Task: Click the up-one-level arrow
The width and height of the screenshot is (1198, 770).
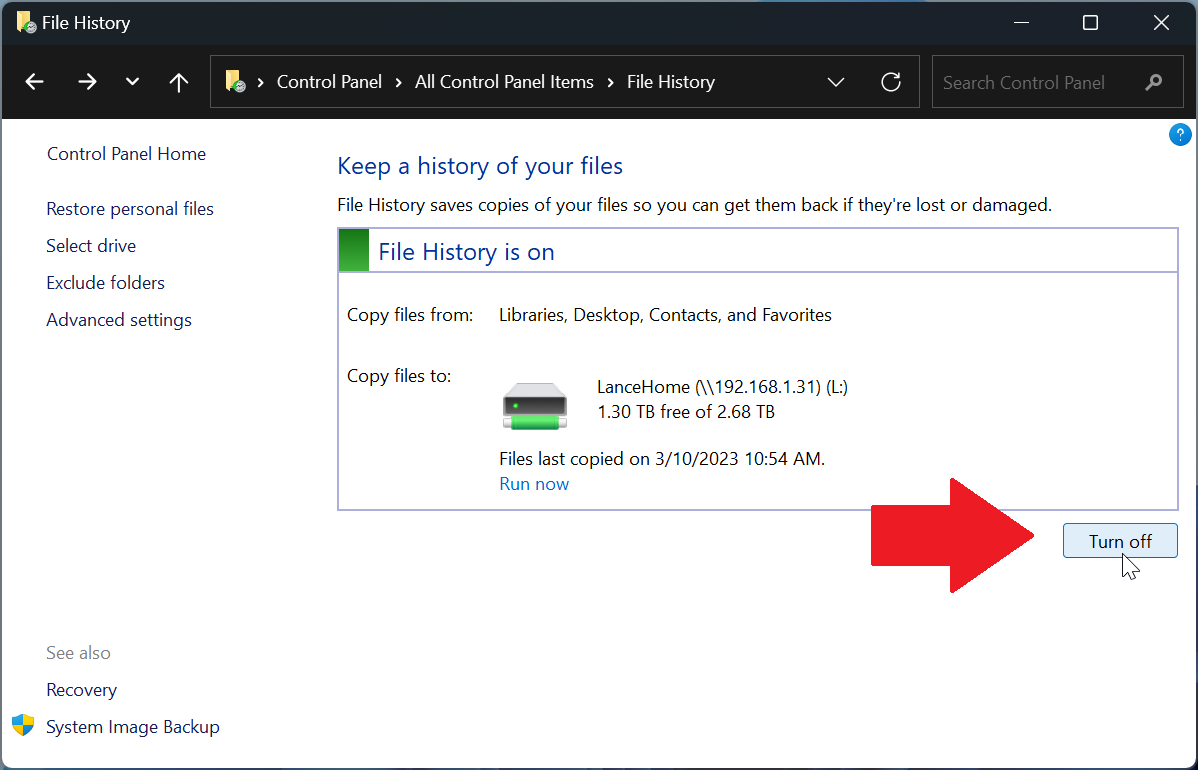Action: [x=178, y=82]
